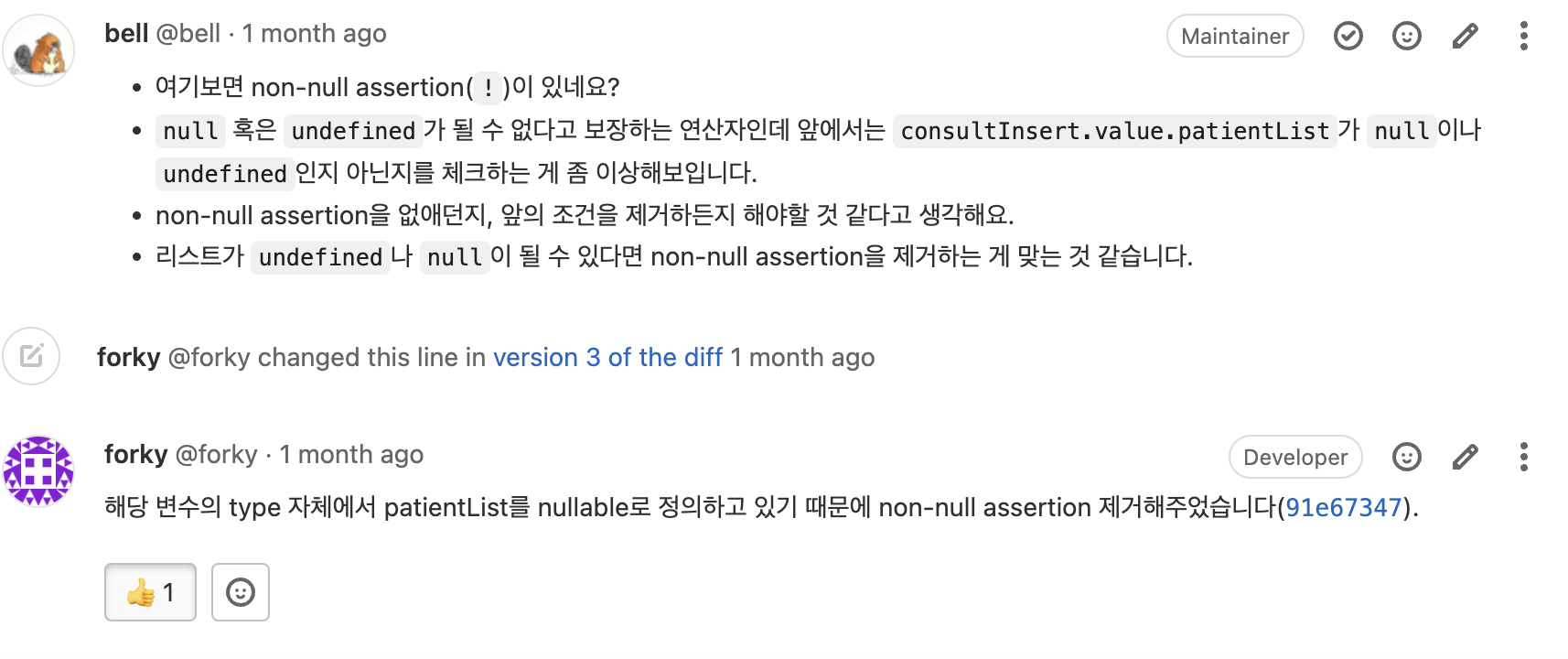Toggle the thumbs-up reaction on forky's reply
Screen dimensions: 1568x659
point(149,592)
